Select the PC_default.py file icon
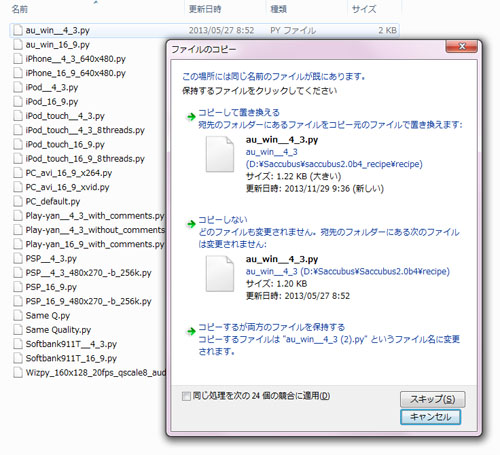 pyautogui.click(x=18, y=201)
